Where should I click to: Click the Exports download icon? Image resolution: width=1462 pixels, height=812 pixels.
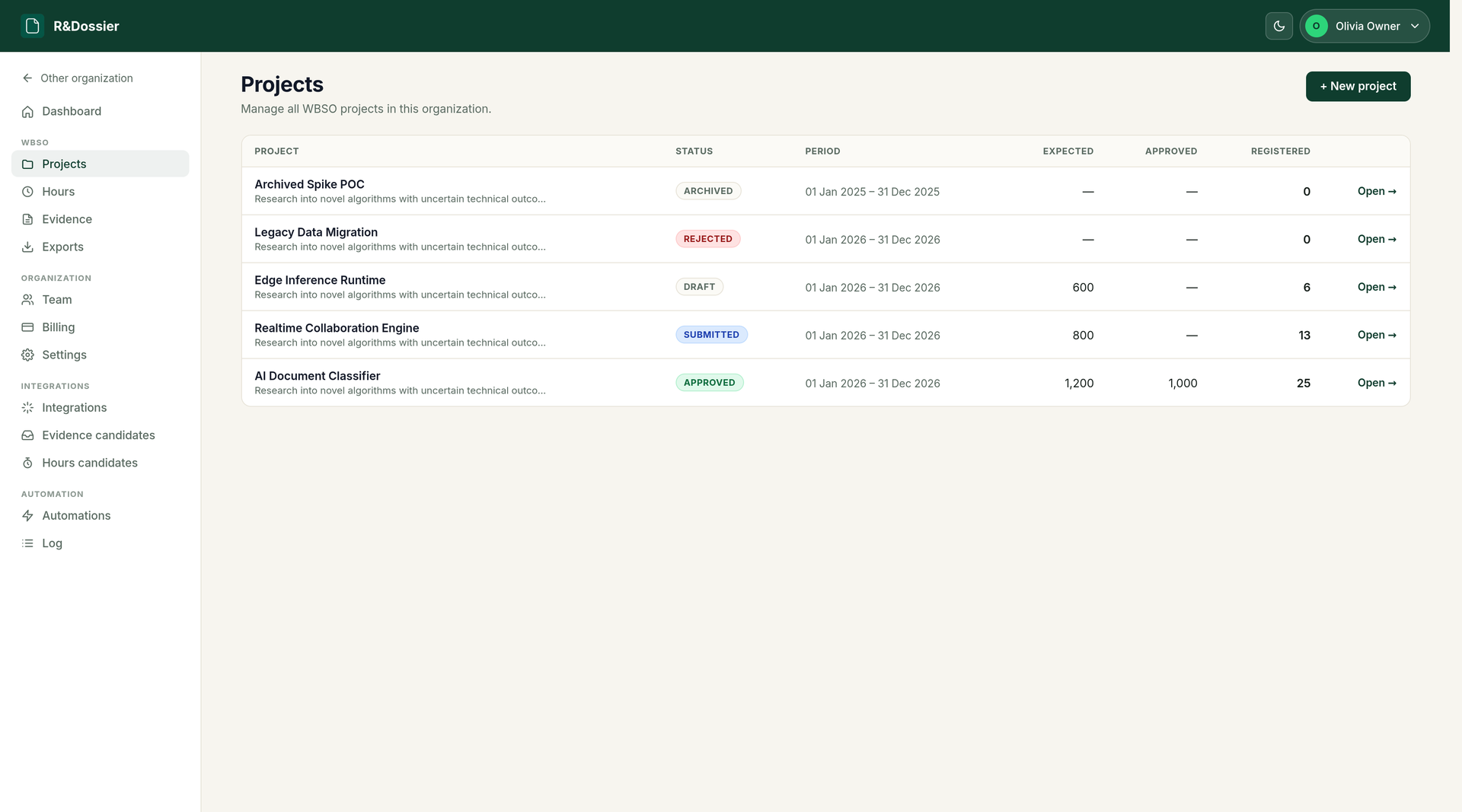point(27,247)
